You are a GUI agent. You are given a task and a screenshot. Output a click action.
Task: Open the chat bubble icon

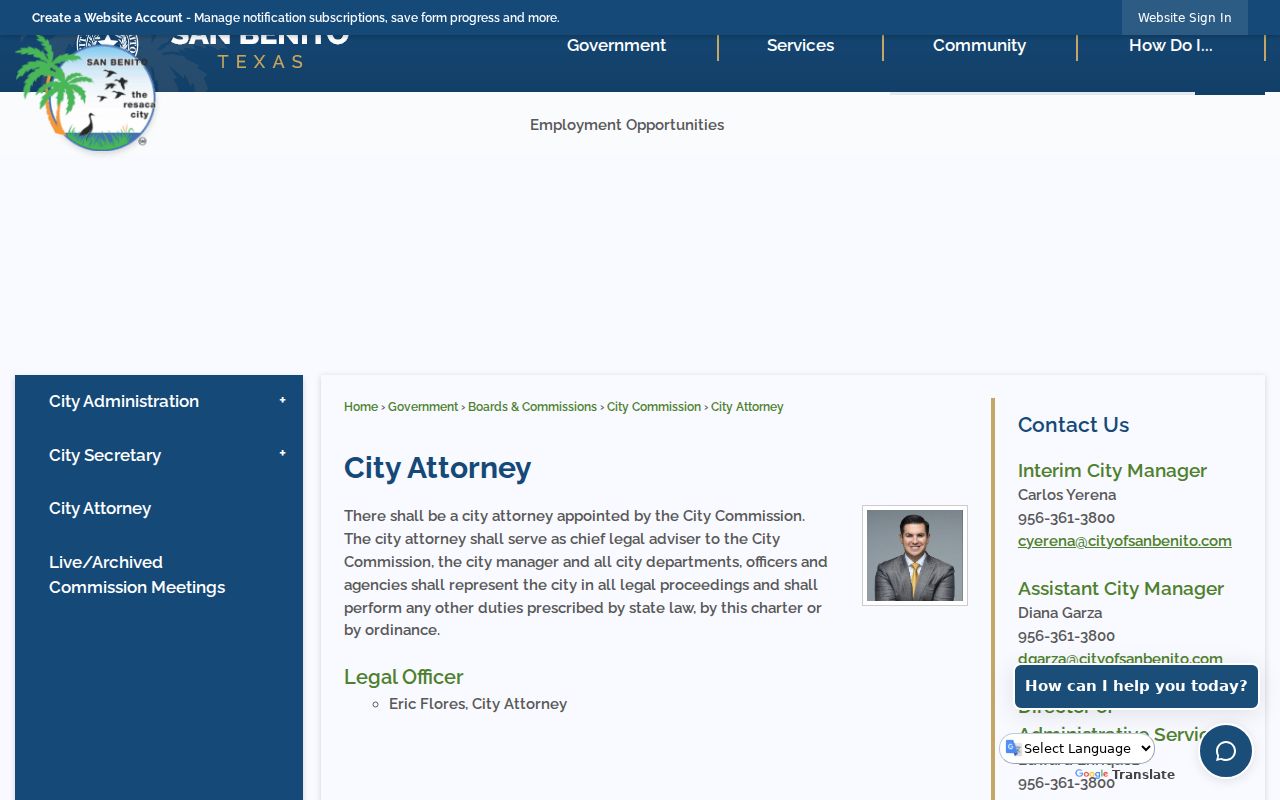pyautogui.click(x=1226, y=751)
